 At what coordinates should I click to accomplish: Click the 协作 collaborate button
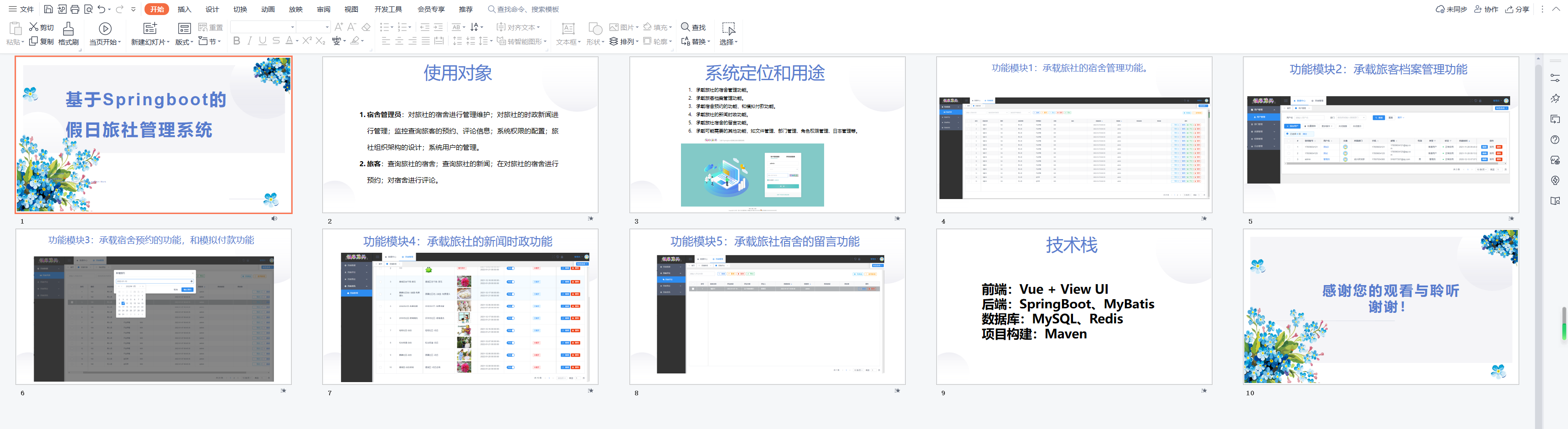1486,9
